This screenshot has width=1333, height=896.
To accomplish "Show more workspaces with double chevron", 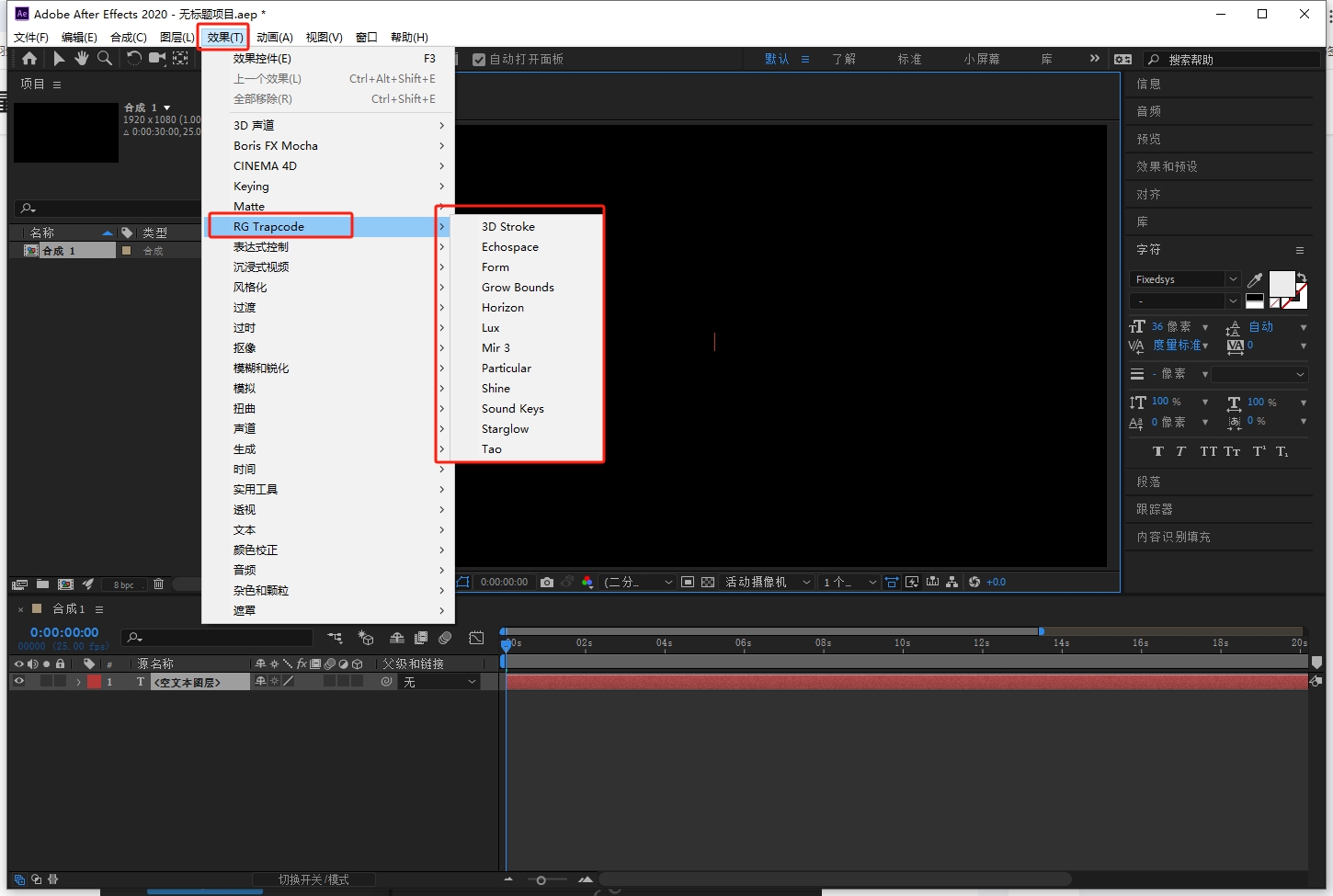I will (1094, 58).
